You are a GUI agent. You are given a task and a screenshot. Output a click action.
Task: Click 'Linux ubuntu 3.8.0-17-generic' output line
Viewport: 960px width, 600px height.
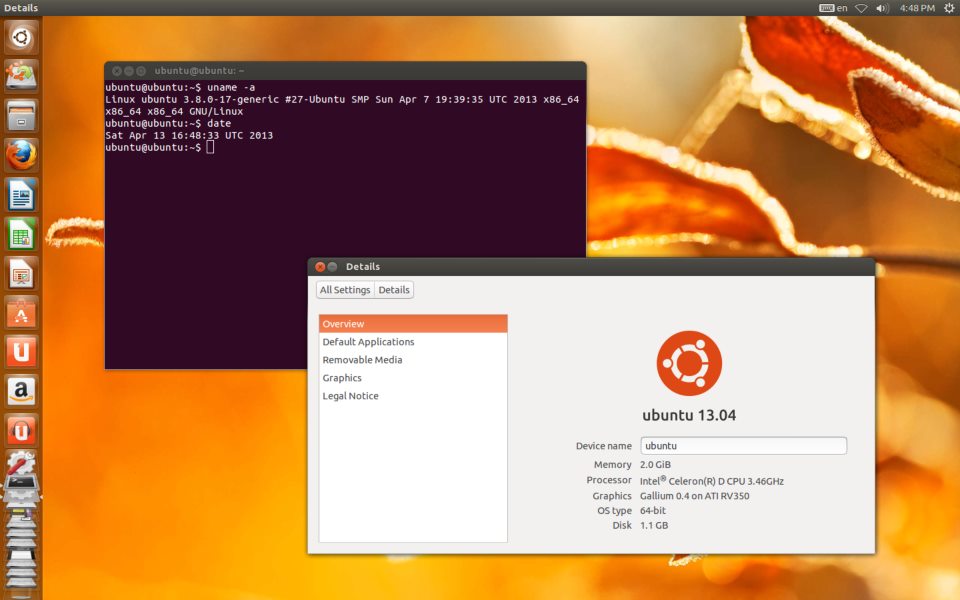coord(342,99)
